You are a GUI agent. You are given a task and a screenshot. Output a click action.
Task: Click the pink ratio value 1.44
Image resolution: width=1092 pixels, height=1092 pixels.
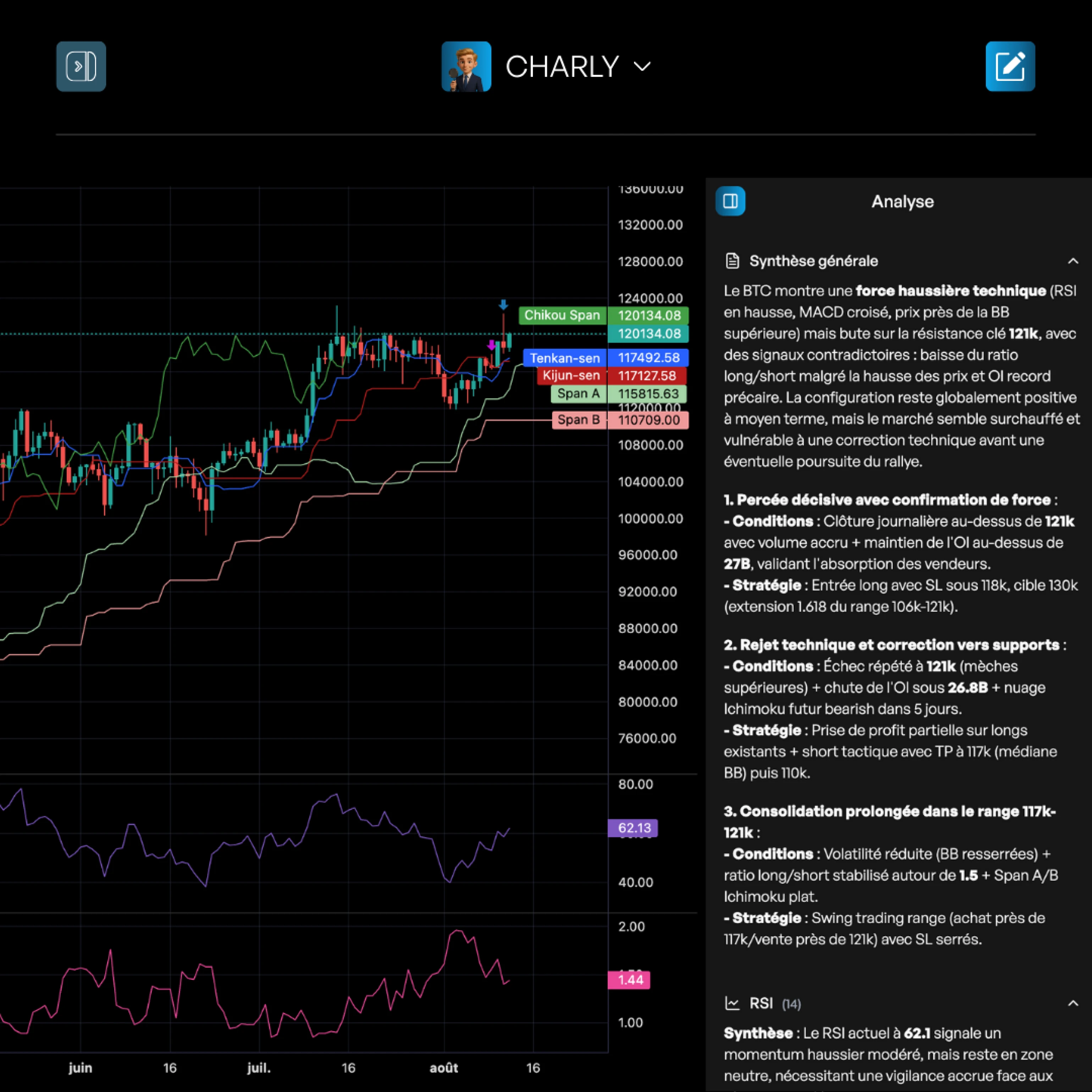click(629, 980)
